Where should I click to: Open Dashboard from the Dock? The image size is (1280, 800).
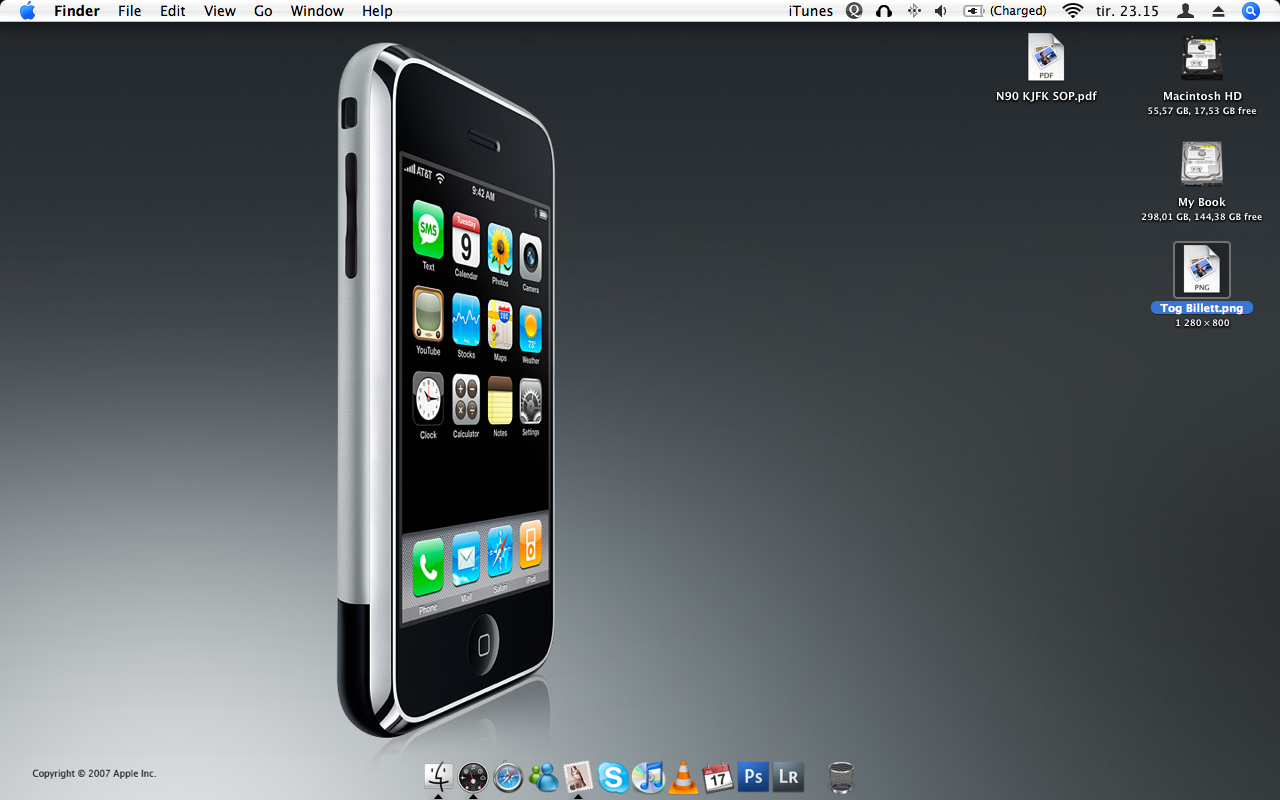tap(473, 777)
